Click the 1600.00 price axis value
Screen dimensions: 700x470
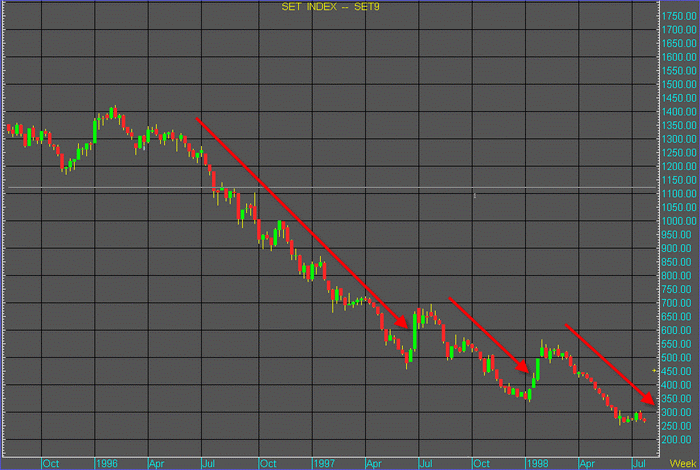pos(679,57)
